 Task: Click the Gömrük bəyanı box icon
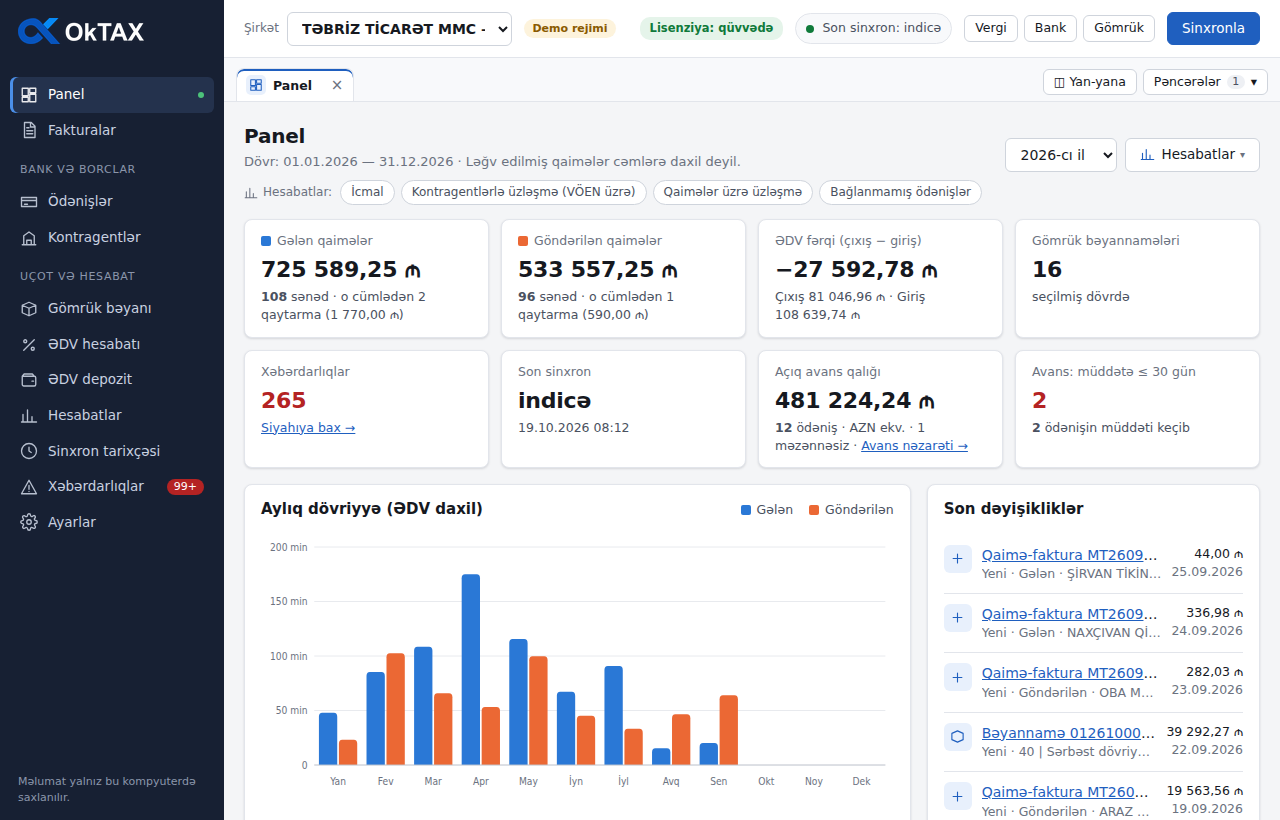pyautogui.click(x=29, y=308)
